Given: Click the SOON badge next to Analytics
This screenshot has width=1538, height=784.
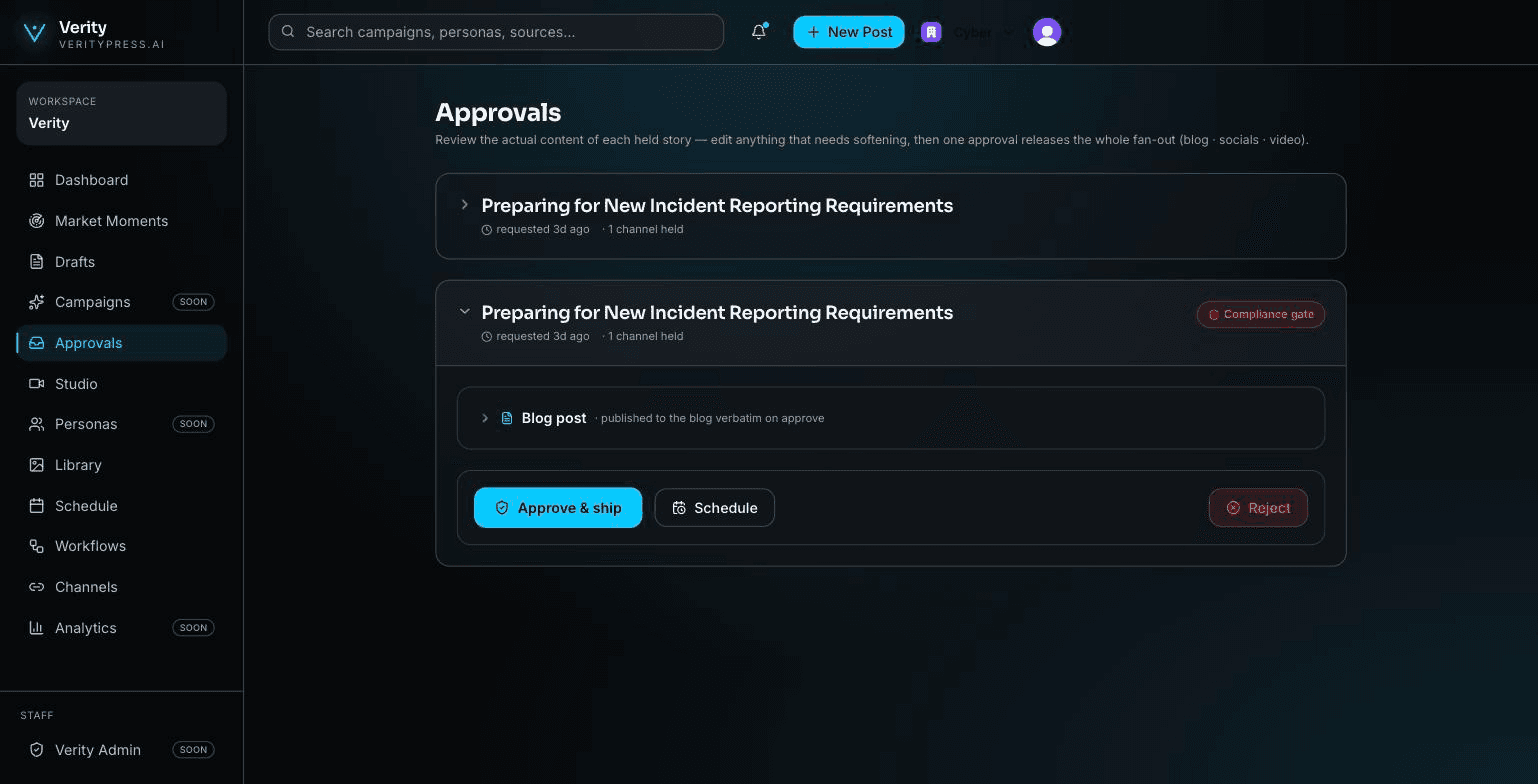Looking at the screenshot, I should [x=194, y=628].
